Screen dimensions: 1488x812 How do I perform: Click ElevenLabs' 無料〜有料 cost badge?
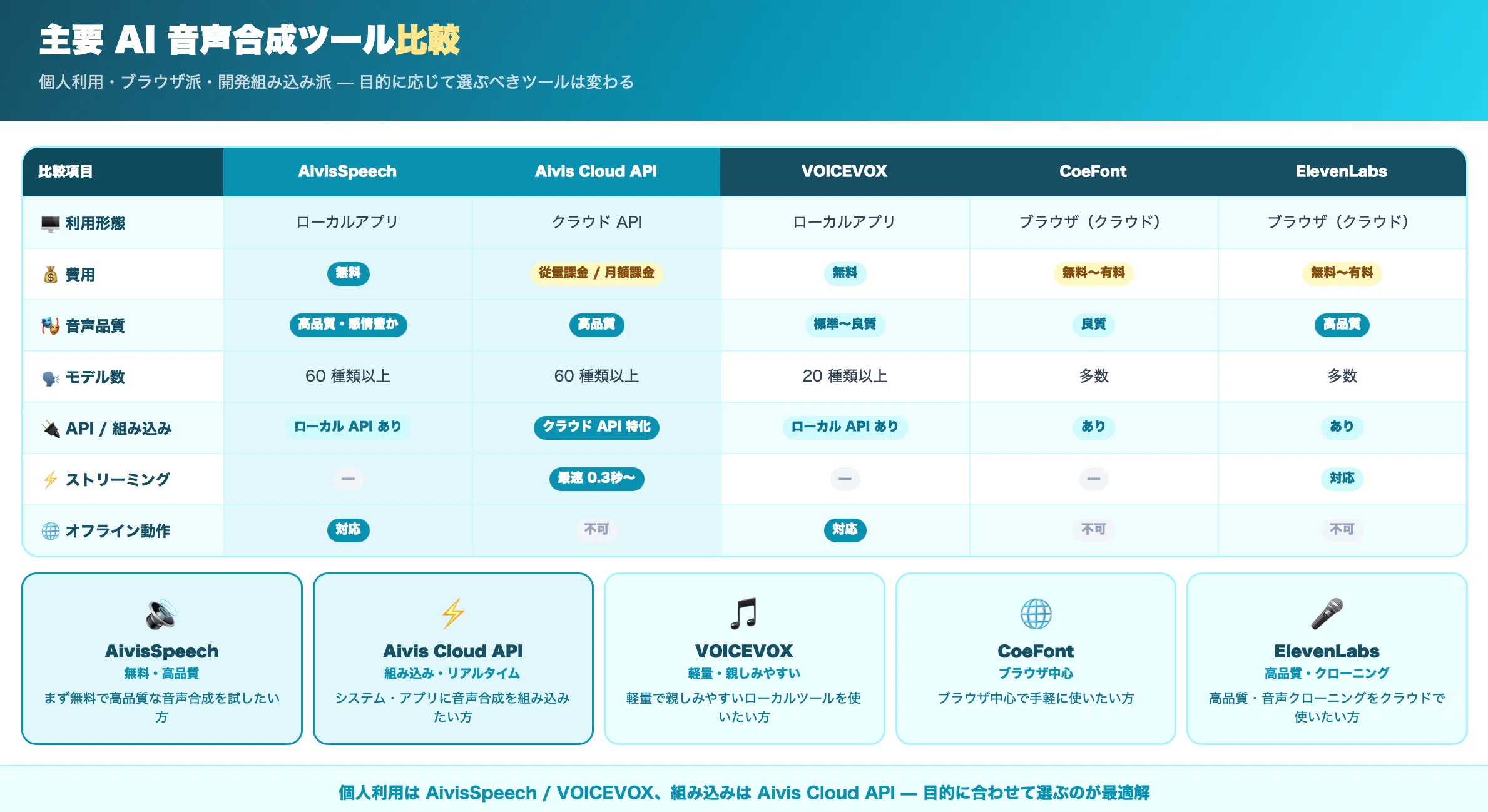[1342, 273]
